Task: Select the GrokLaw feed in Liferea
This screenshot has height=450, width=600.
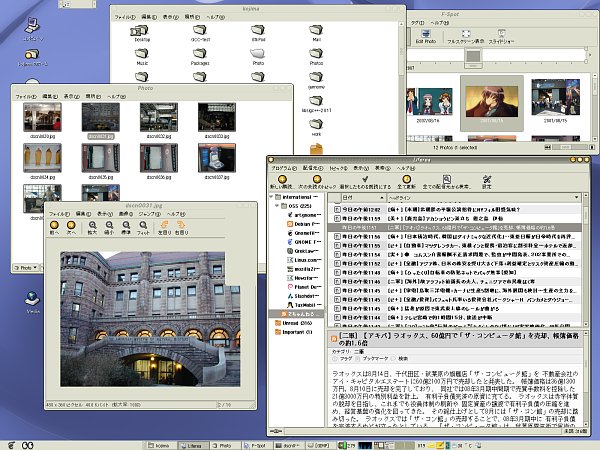Action: pyautogui.click(x=304, y=251)
